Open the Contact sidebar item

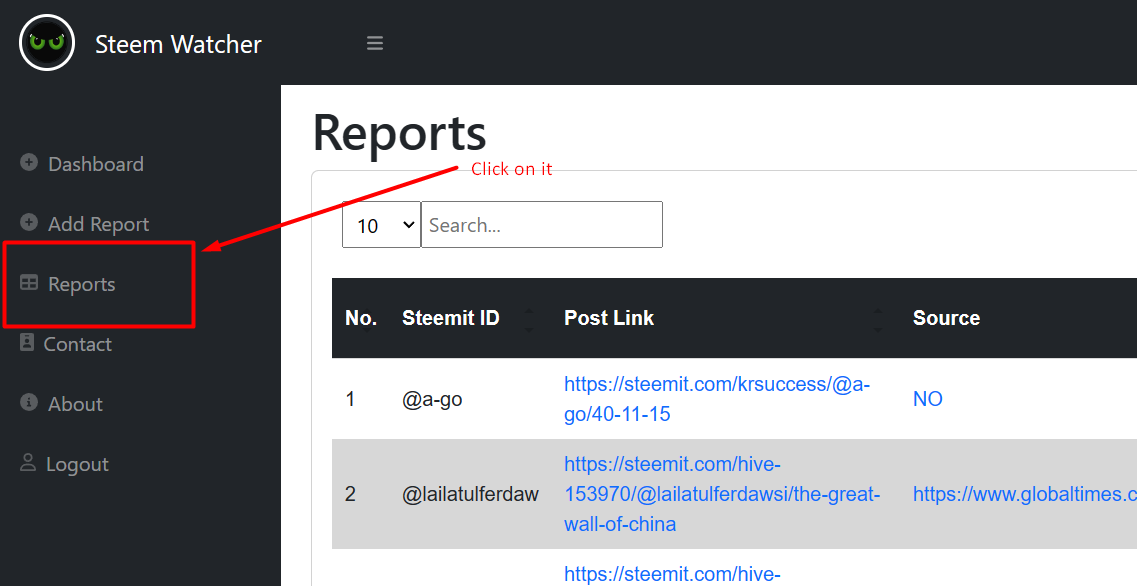[x=66, y=344]
